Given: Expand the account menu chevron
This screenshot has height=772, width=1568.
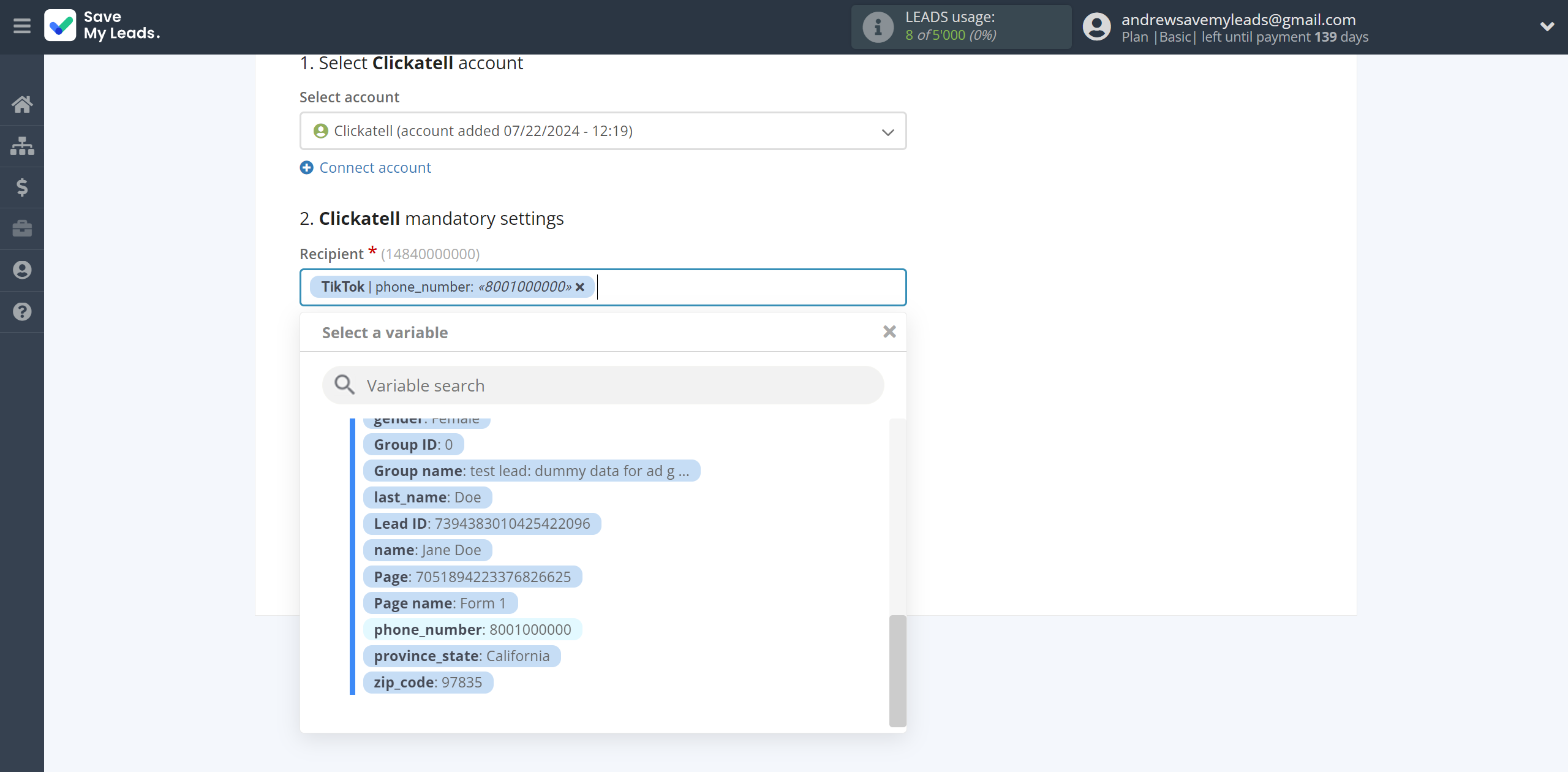Looking at the screenshot, I should pos(1547,26).
